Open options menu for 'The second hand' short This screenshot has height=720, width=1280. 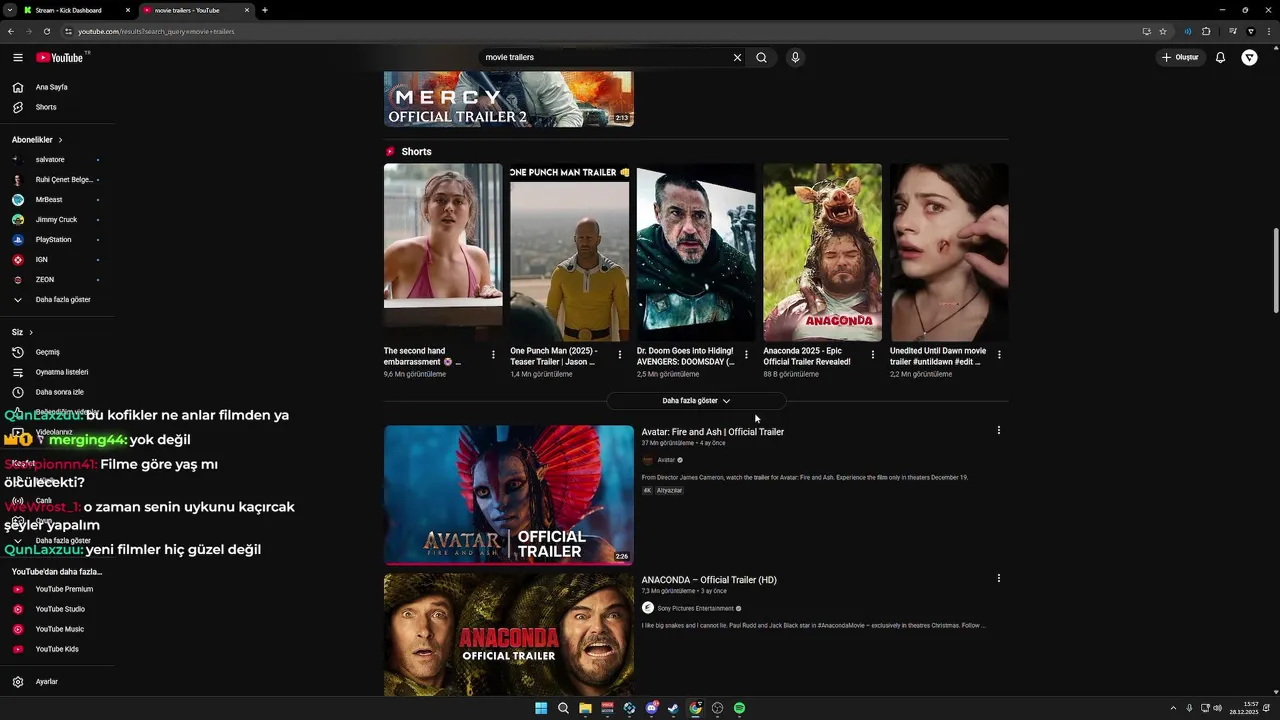(x=493, y=355)
